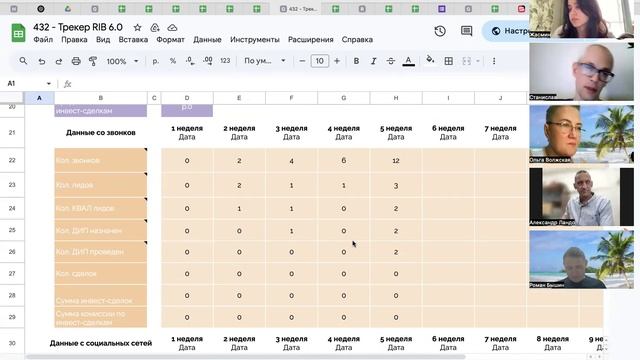Click the cloud save status icon

pos(172,28)
